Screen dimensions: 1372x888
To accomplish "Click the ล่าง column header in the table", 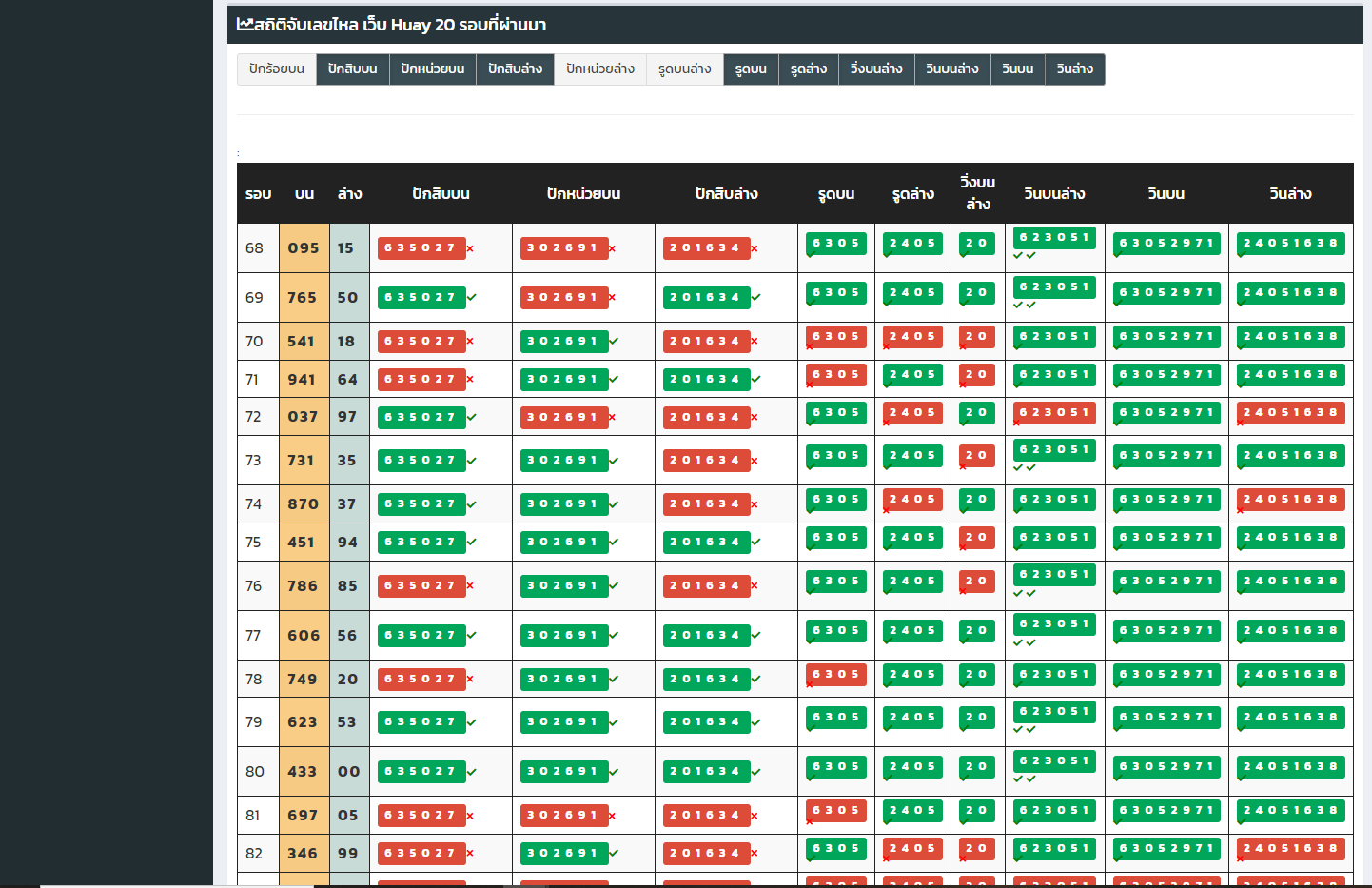I will [x=350, y=193].
